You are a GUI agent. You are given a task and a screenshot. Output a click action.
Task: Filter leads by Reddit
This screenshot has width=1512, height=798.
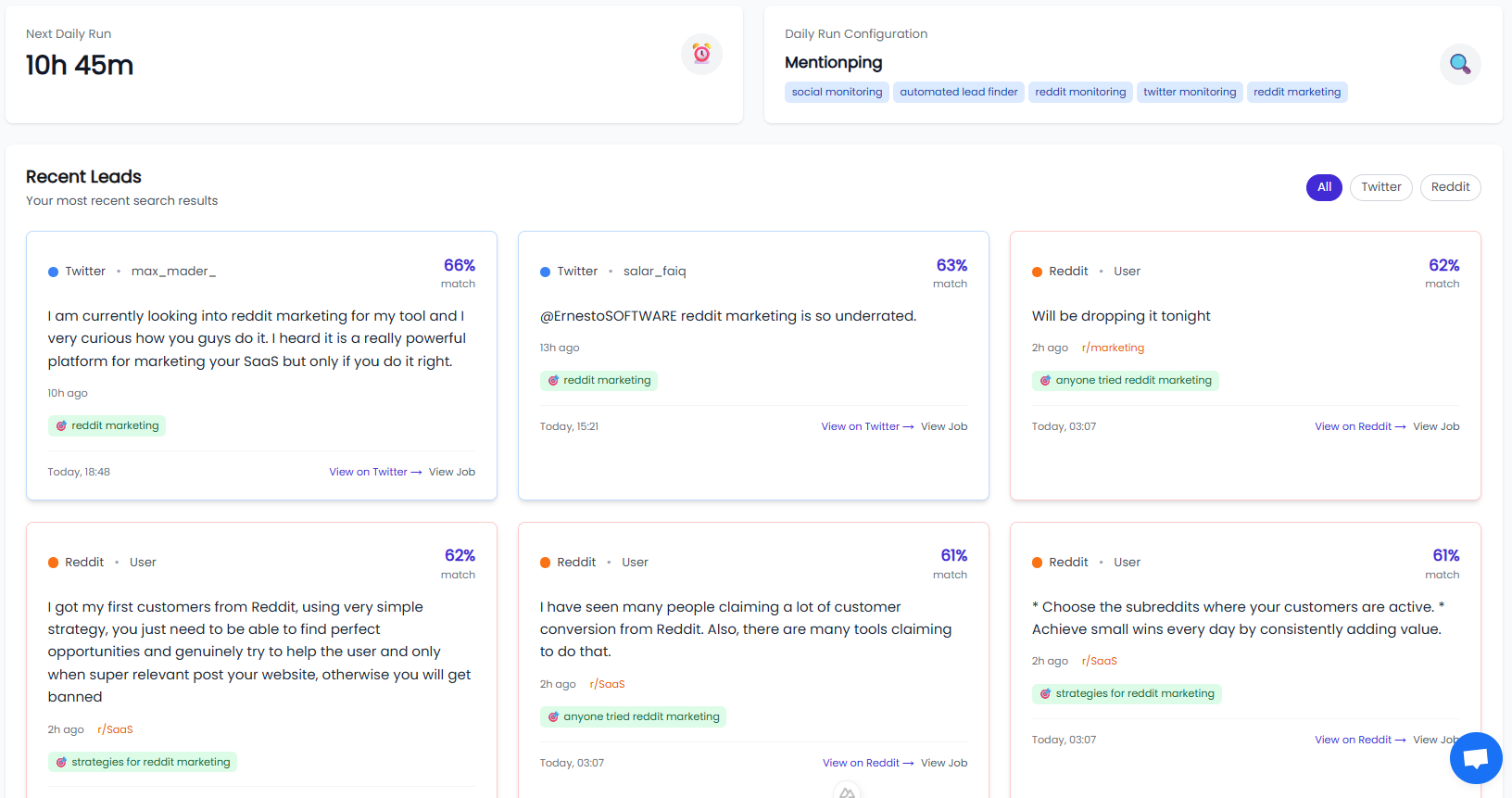[x=1449, y=187]
